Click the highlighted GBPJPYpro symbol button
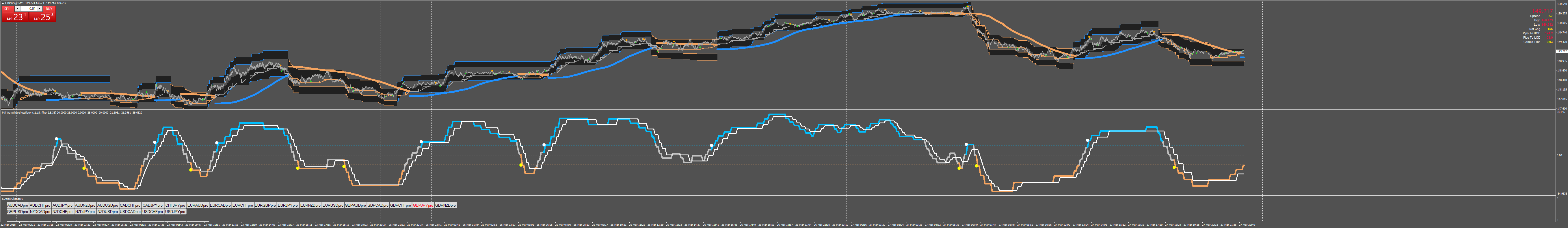 [x=423, y=206]
